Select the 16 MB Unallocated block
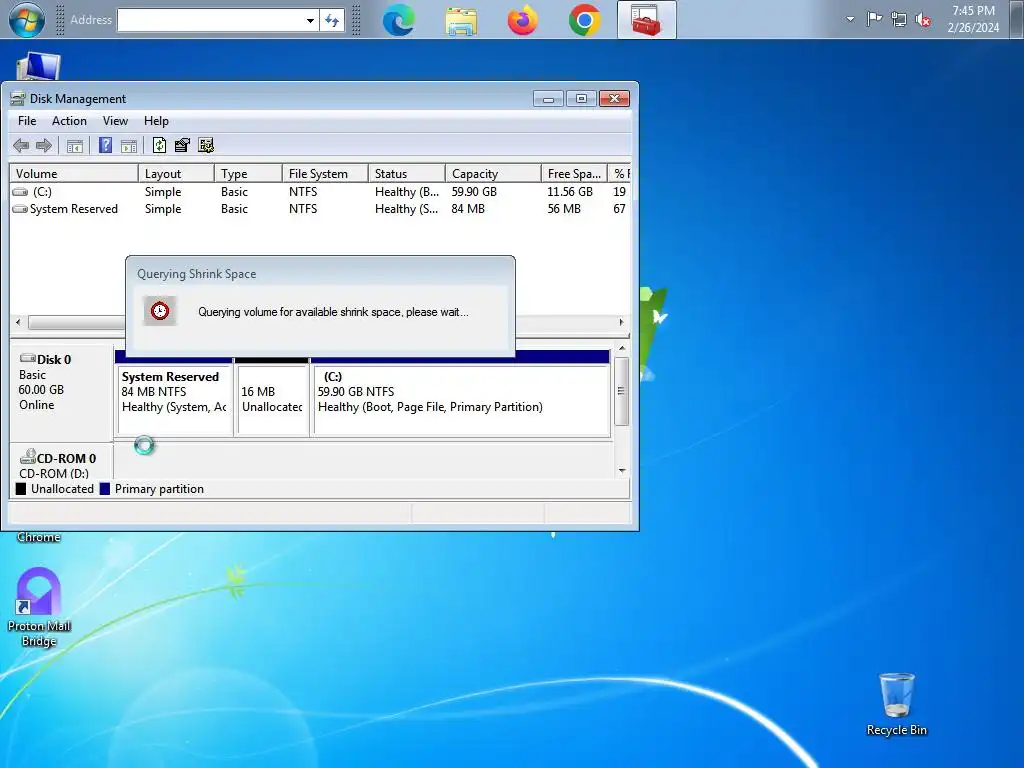The height and width of the screenshot is (768, 1024). click(x=272, y=398)
